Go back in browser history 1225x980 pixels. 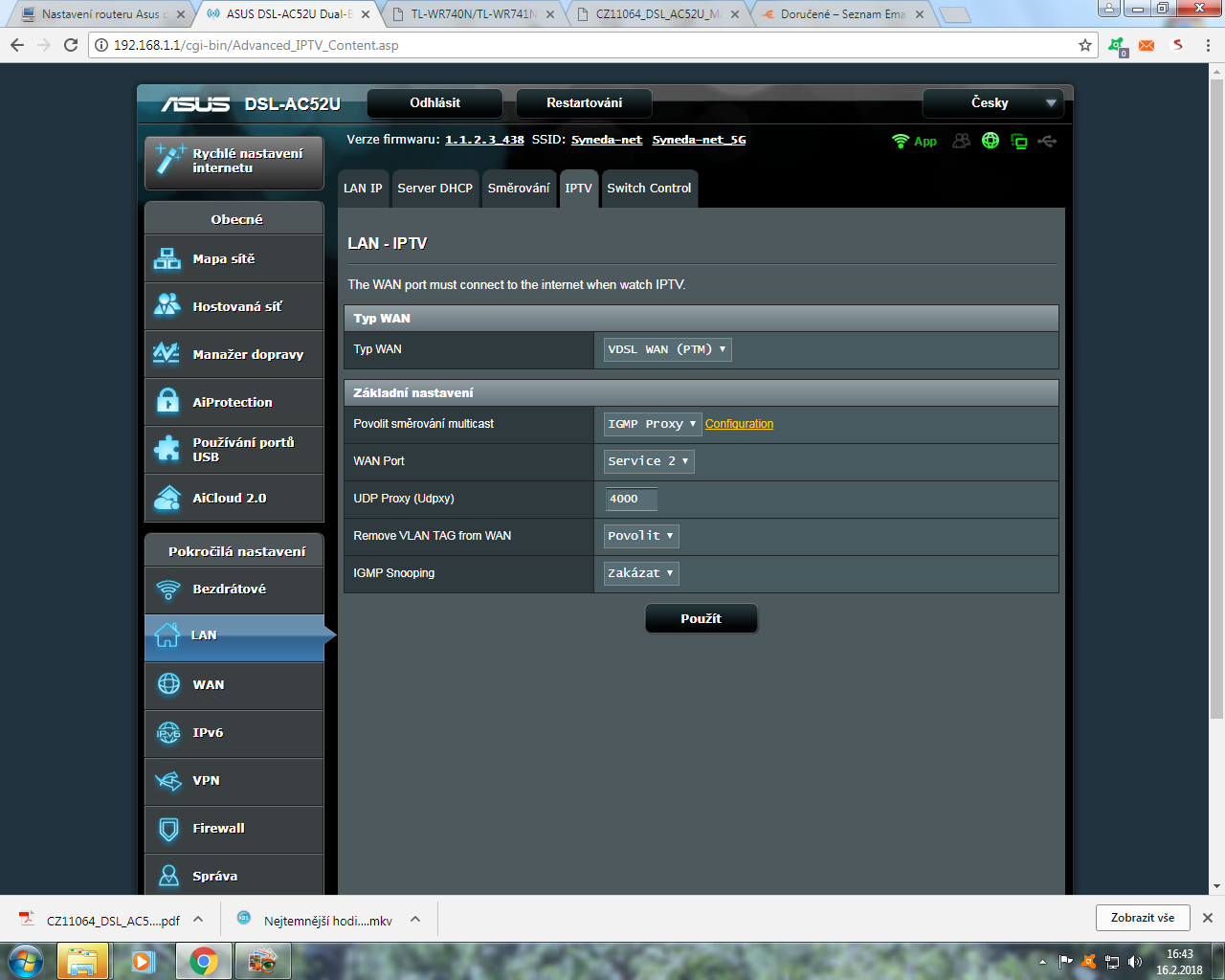click(x=17, y=45)
